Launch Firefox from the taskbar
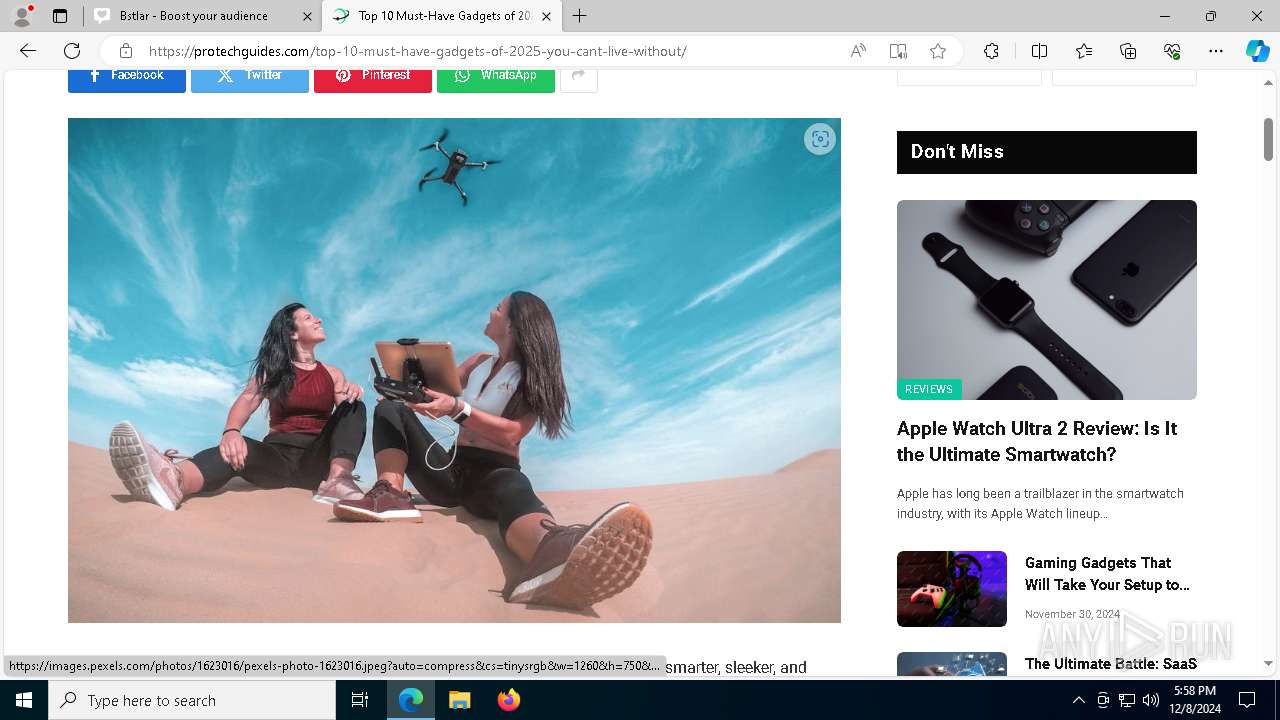This screenshot has height=720, width=1280. [x=508, y=700]
